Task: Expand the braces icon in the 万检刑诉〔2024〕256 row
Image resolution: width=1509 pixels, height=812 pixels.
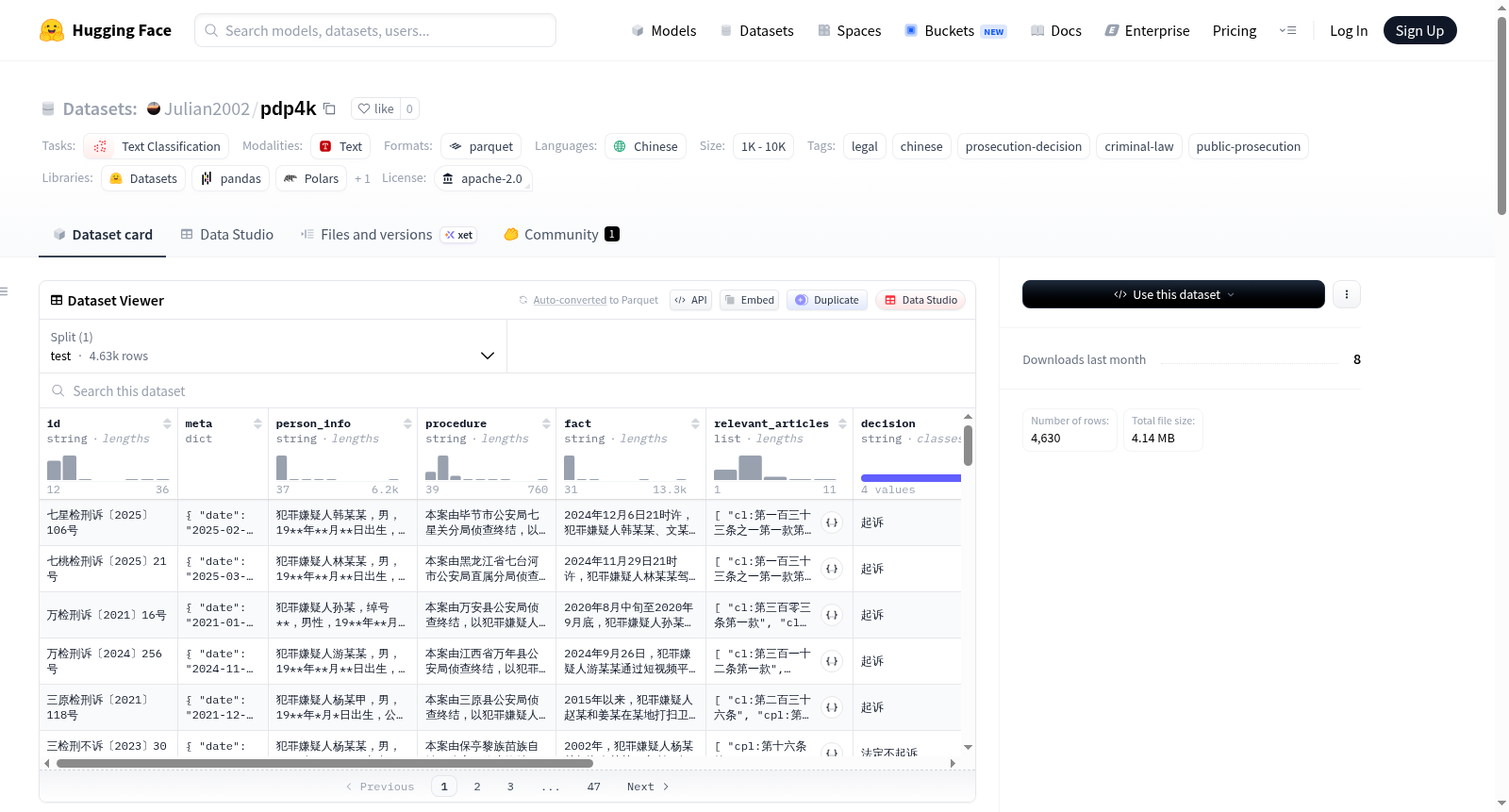Action: [x=832, y=661]
